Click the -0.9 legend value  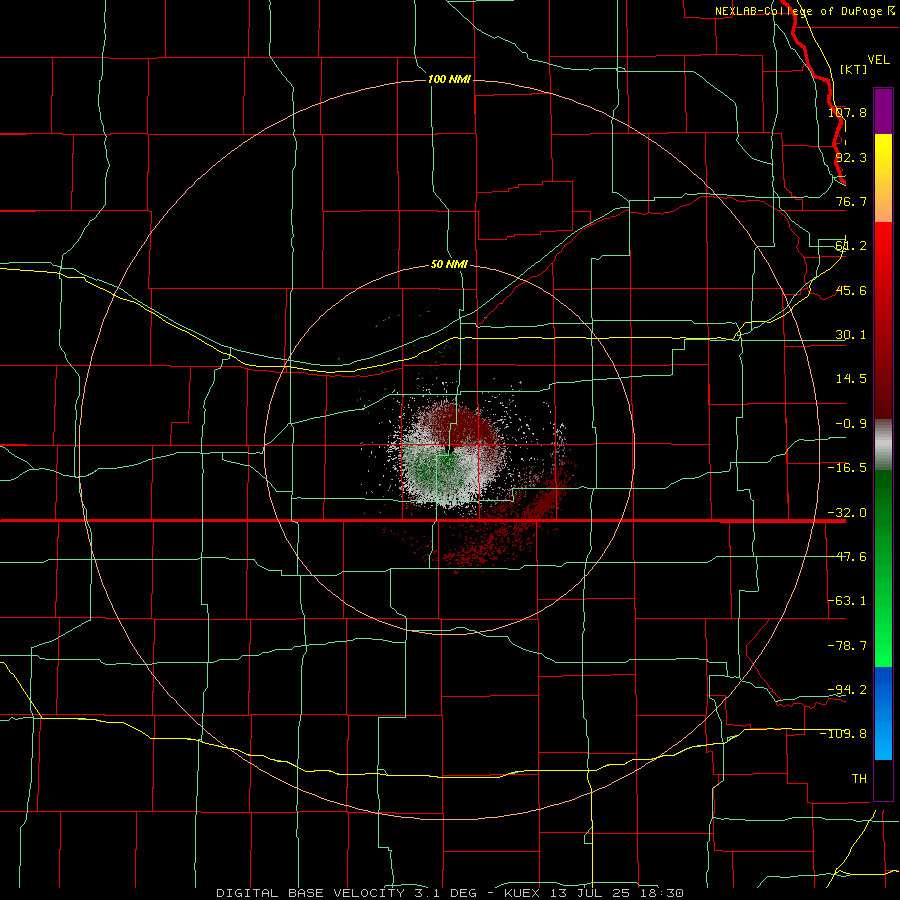click(x=851, y=424)
